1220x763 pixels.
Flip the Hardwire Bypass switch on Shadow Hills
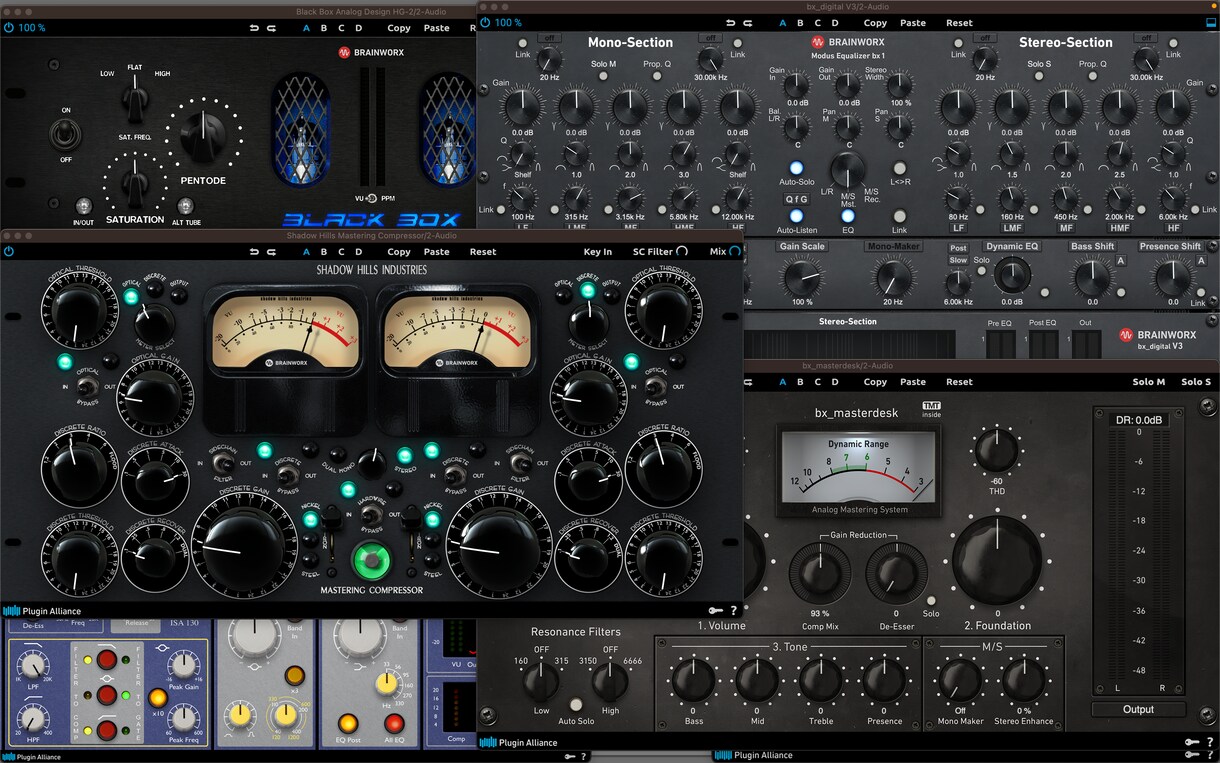371,515
